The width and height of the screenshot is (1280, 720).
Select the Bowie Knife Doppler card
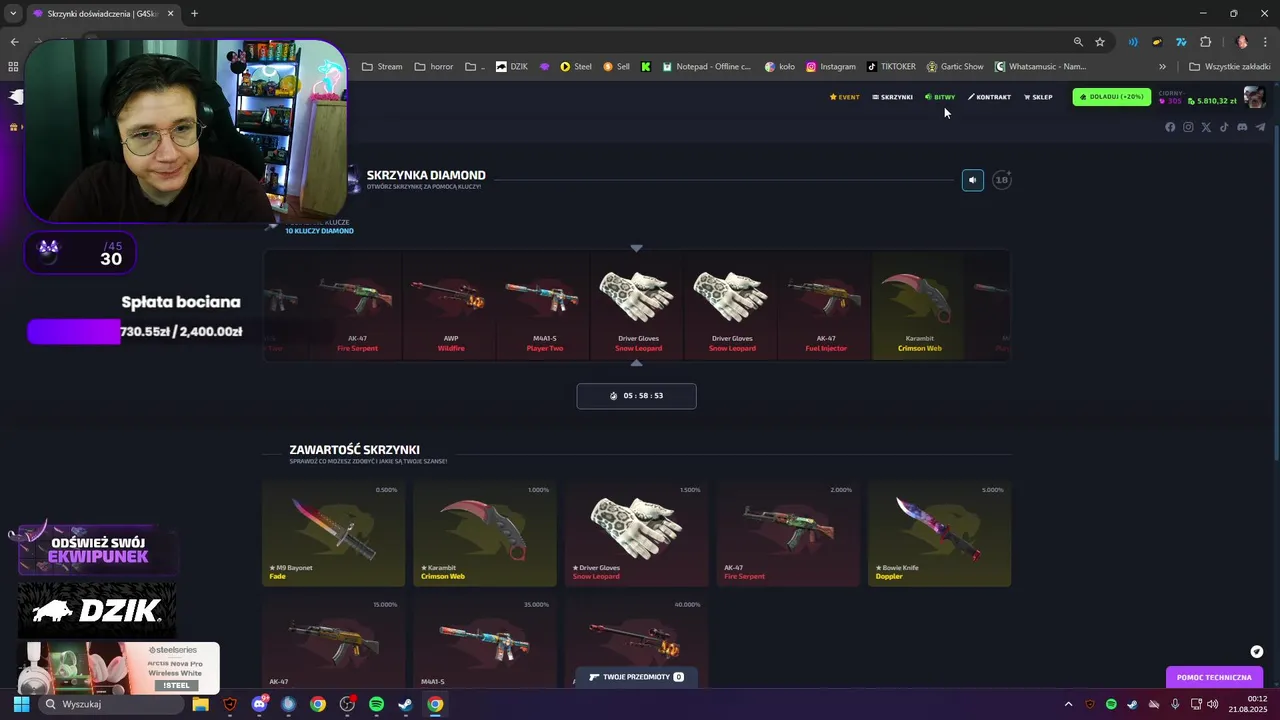[x=939, y=534]
